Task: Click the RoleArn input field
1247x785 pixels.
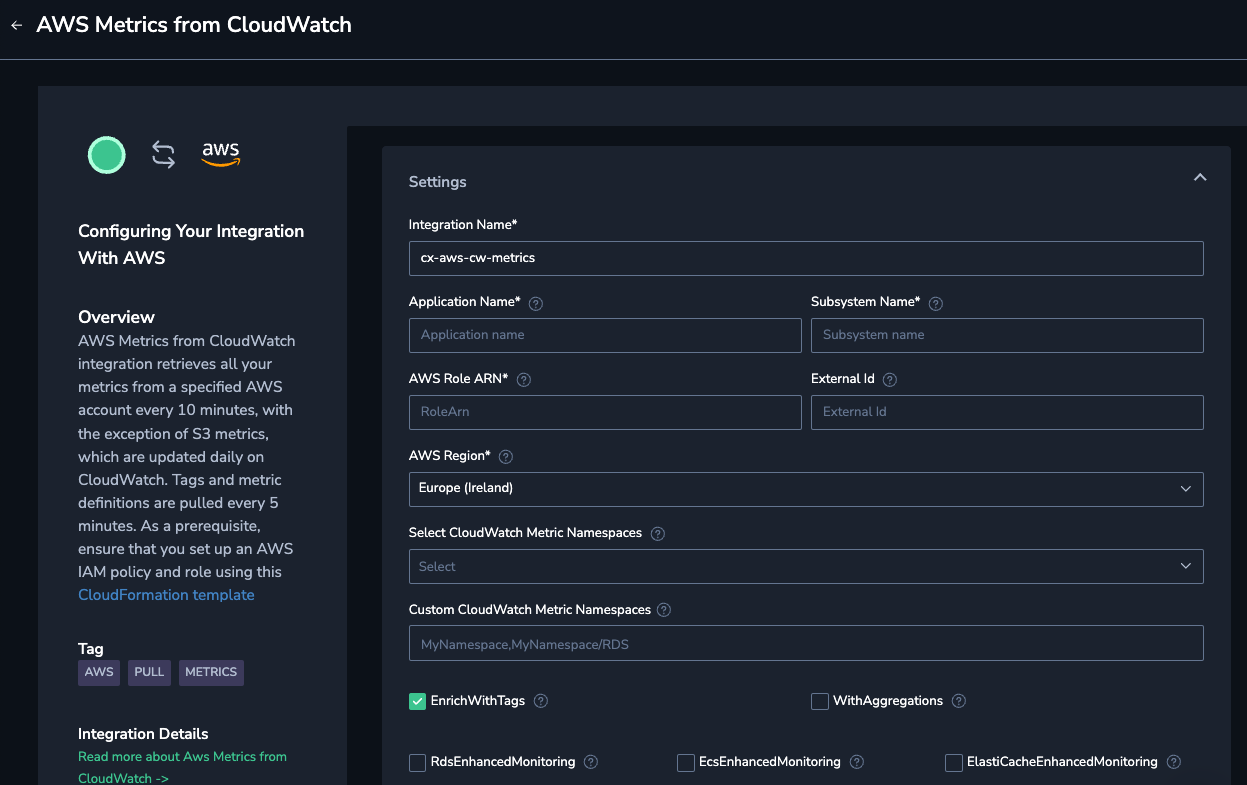Action: pos(605,412)
